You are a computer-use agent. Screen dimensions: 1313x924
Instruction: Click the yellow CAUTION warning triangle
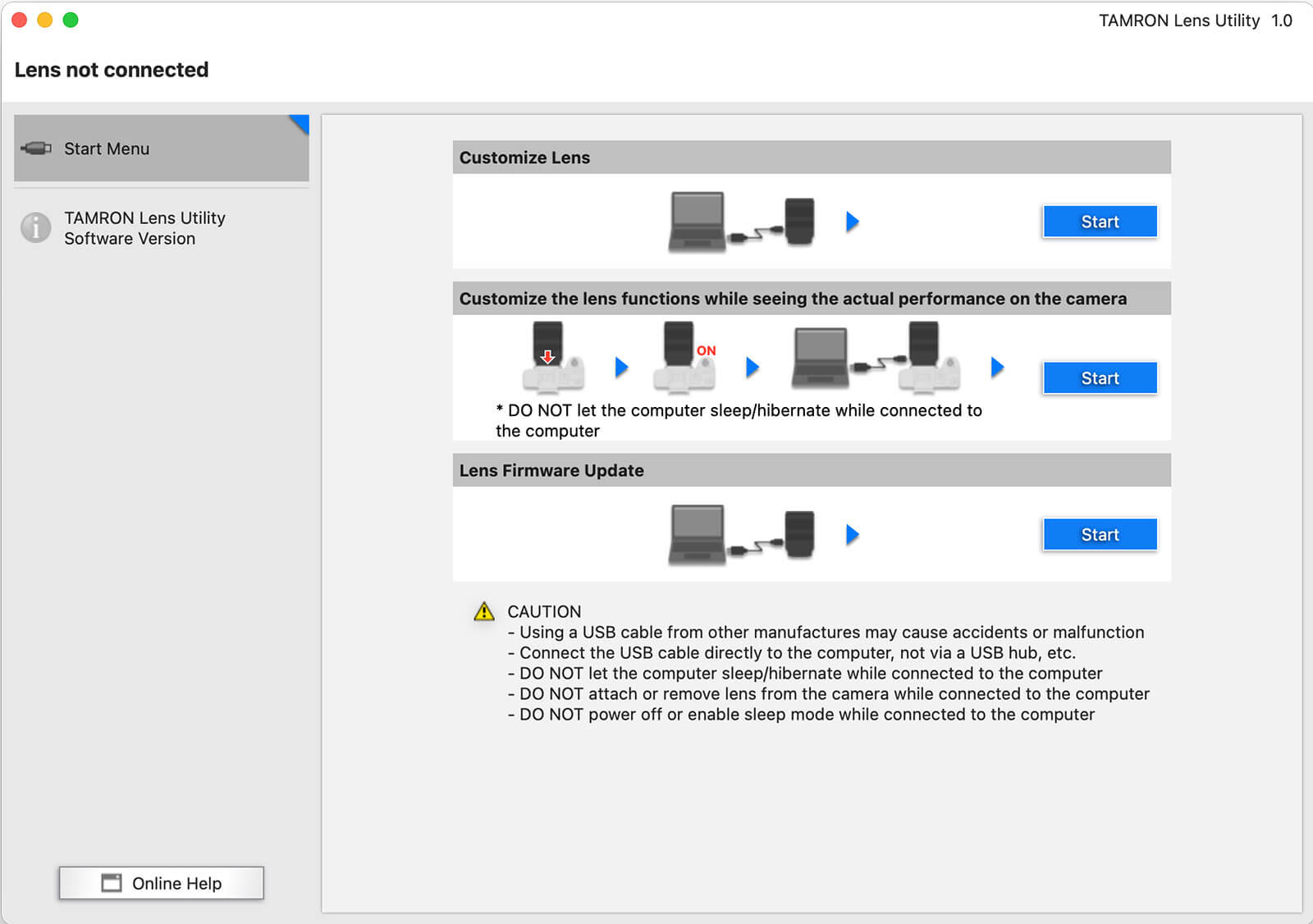484,611
